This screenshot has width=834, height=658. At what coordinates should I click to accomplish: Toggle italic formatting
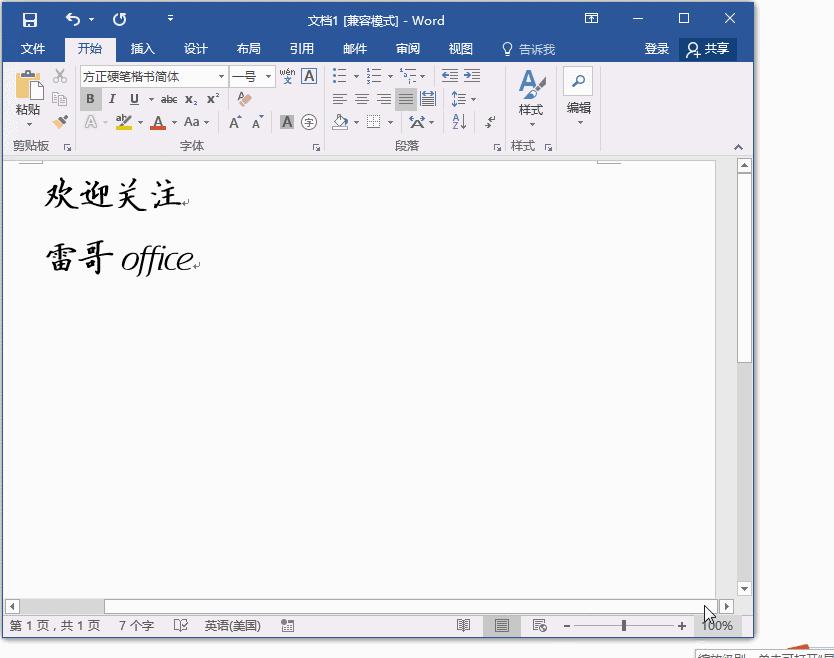112,99
